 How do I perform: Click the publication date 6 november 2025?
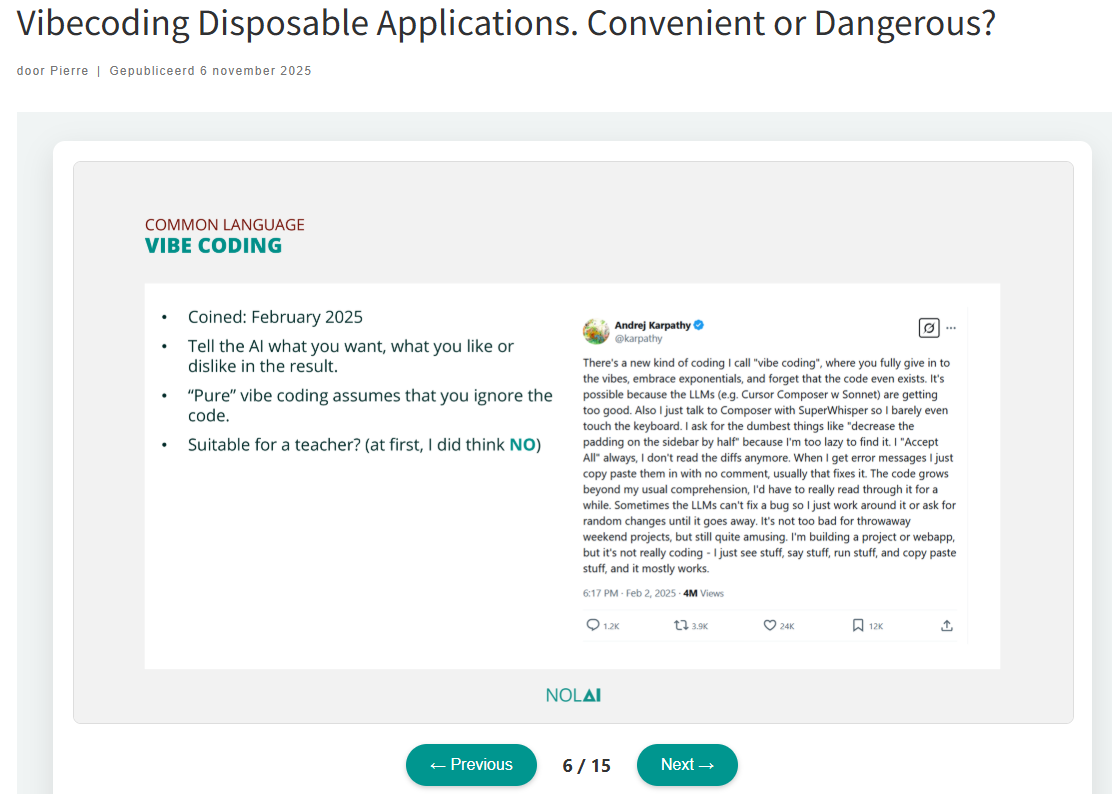pyautogui.click(x=255, y=71)
